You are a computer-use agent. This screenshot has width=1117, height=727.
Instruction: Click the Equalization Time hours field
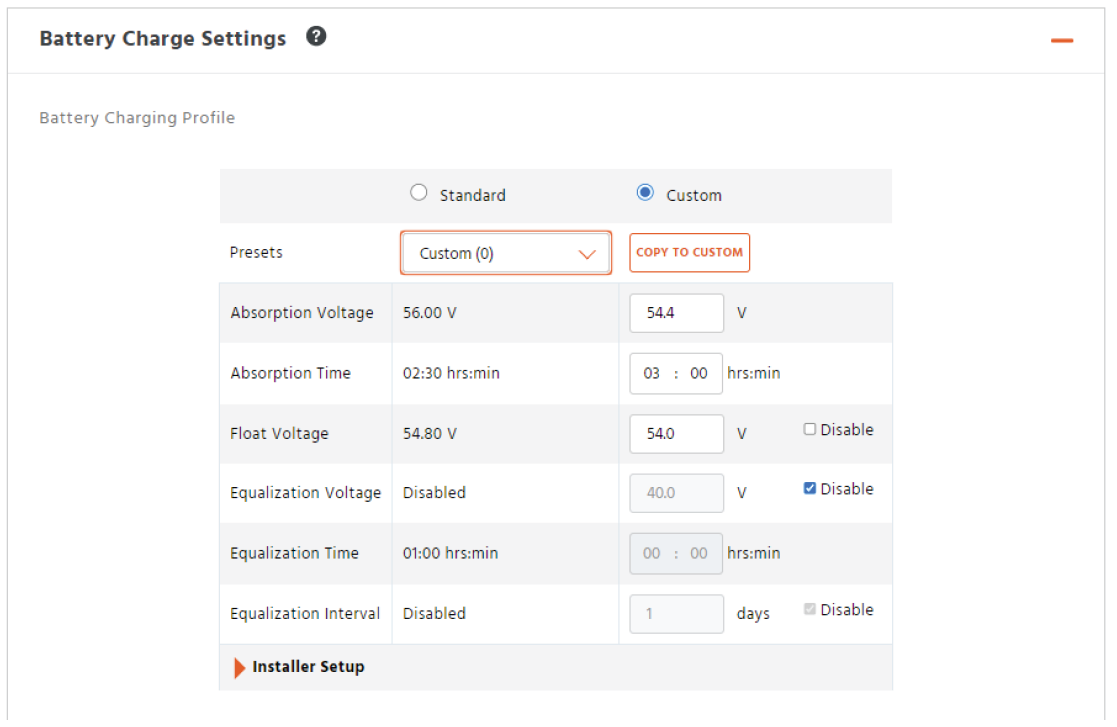652,553
